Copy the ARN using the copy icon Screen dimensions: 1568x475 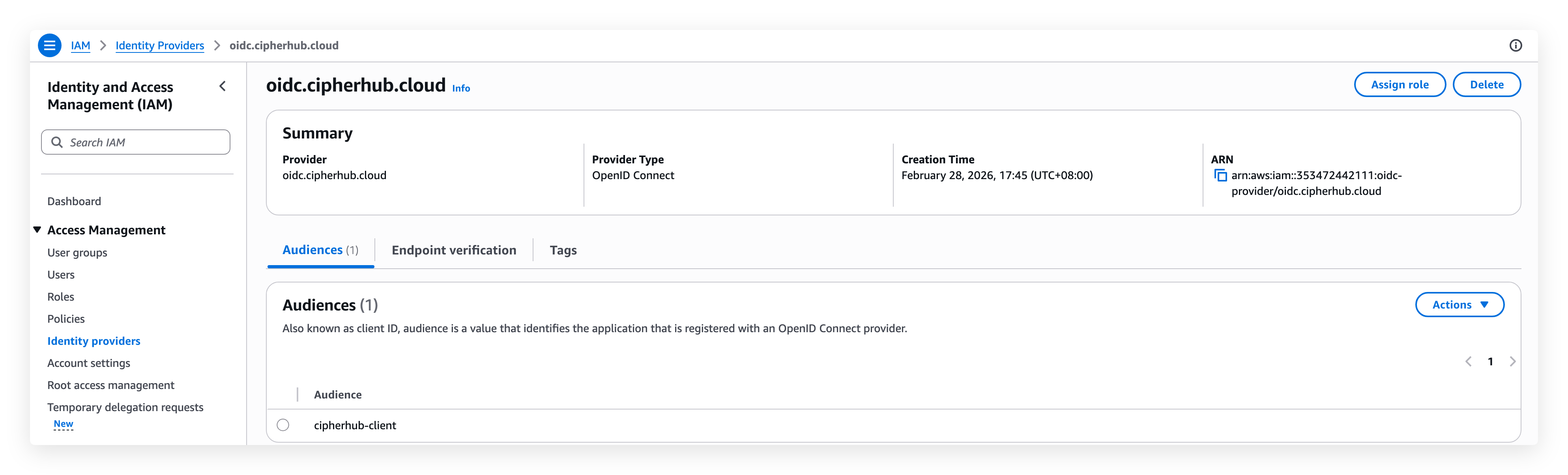[1220, 176]
